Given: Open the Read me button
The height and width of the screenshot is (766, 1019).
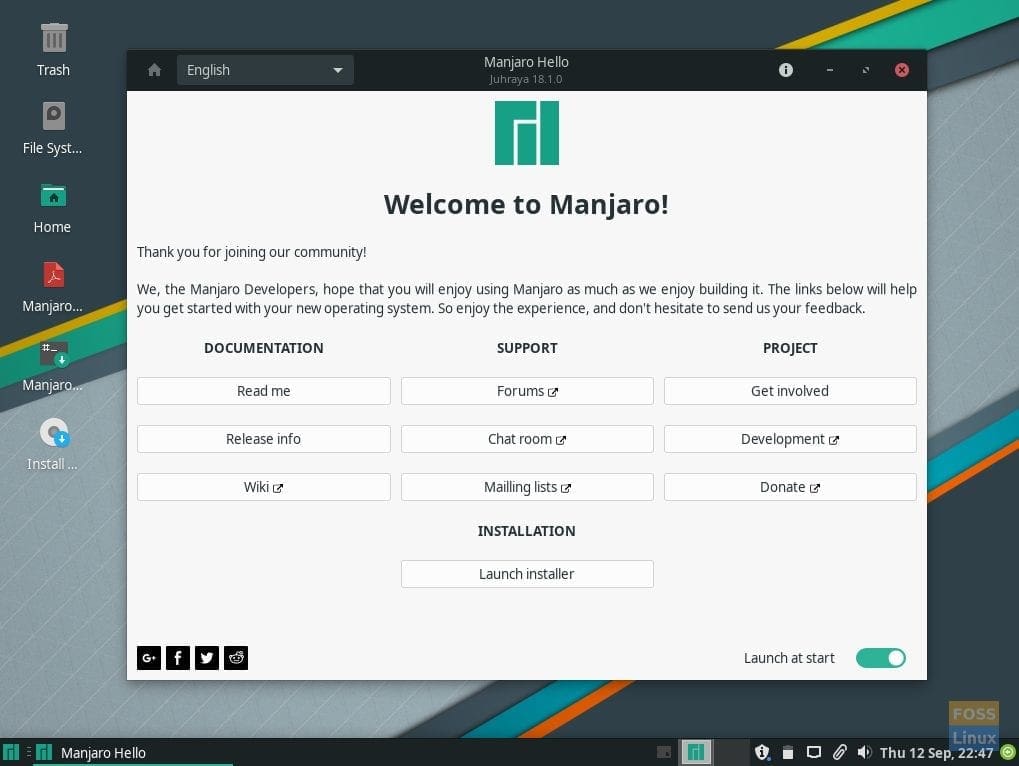Looking at the screenshot, I should point(263,391).
